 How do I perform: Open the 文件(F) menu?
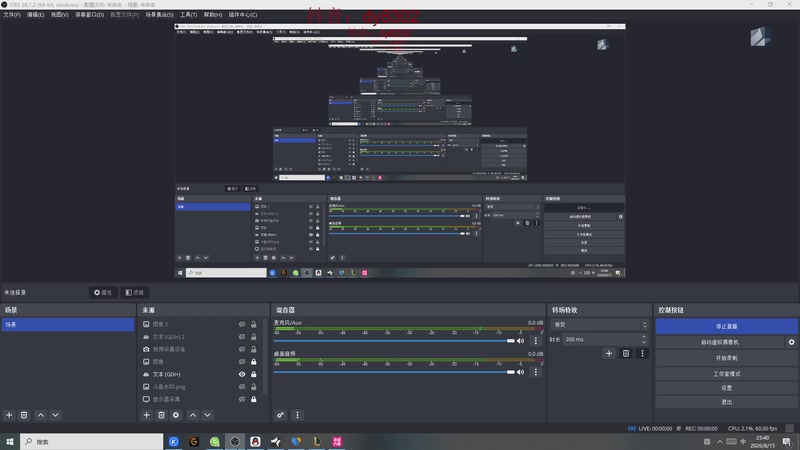[x=12, y=15]
